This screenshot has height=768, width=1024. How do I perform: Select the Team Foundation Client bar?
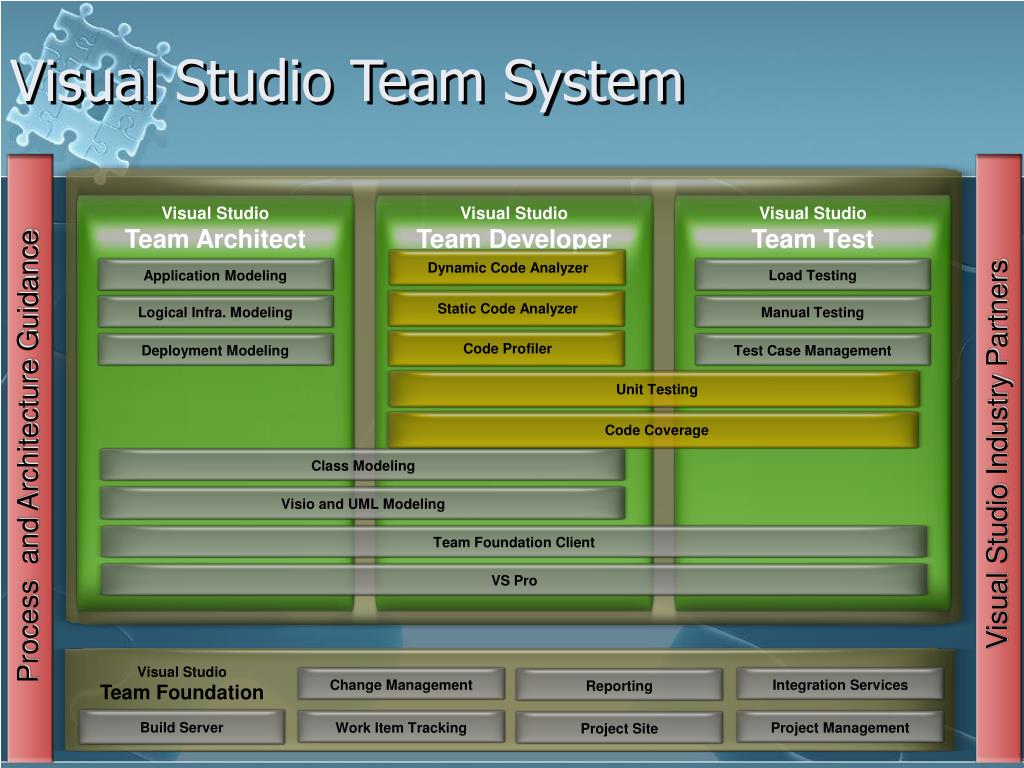[x=514, y=542]
